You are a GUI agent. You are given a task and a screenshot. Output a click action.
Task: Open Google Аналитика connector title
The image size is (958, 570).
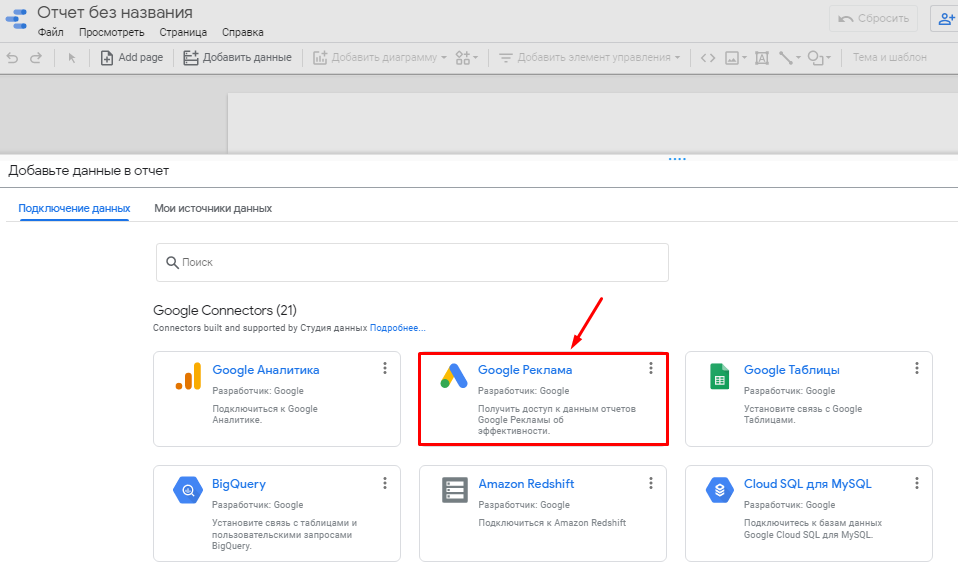tap(266, 370)
